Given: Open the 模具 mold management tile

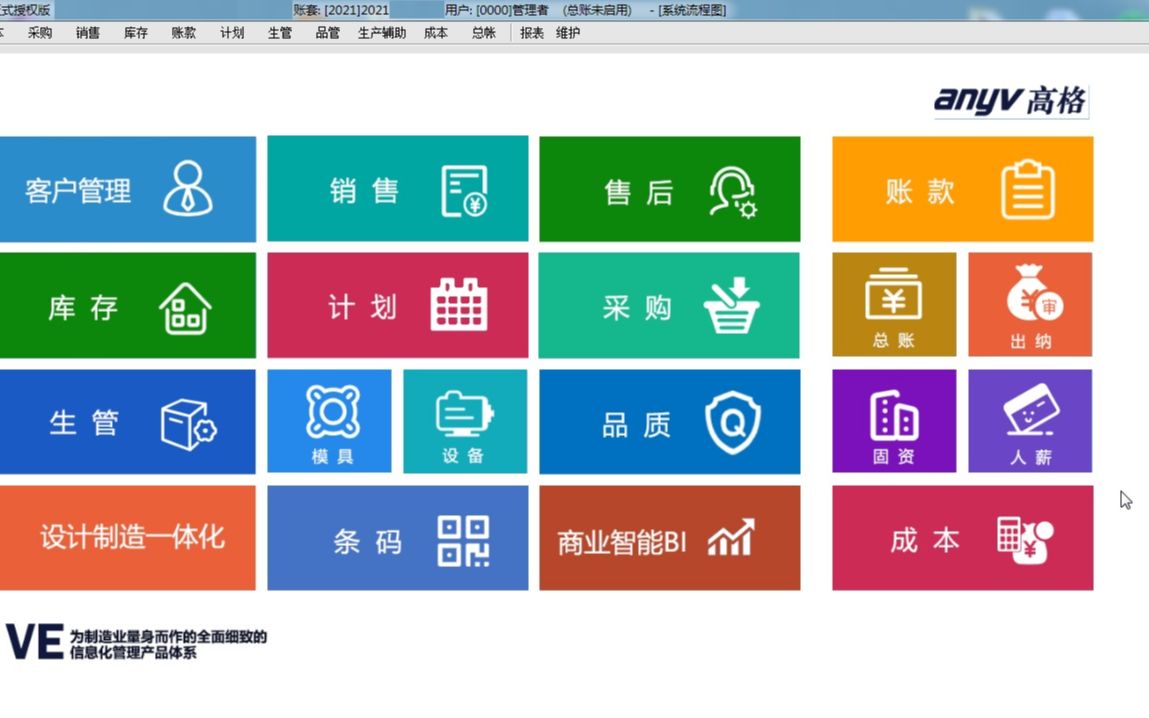Looking at the screenshot, I should 329,421.
